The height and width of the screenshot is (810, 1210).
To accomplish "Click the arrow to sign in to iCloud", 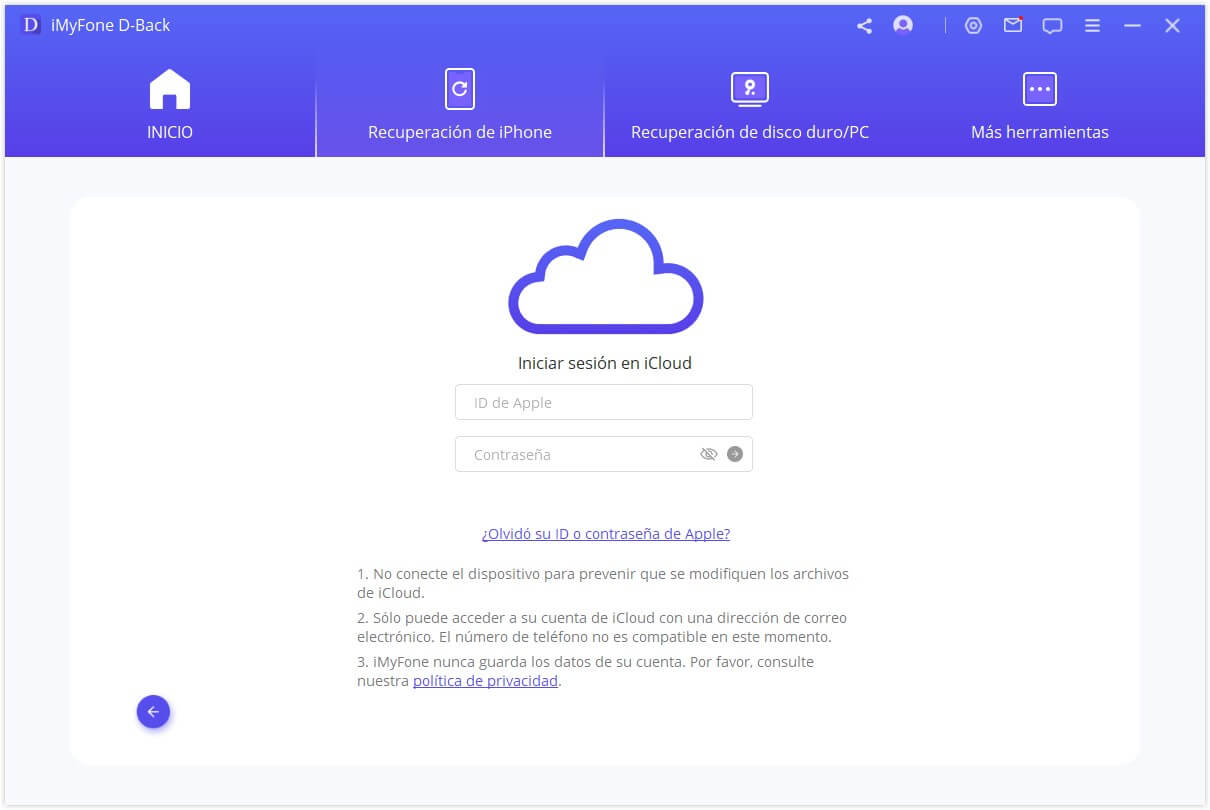I will click(x=734, y=453).
